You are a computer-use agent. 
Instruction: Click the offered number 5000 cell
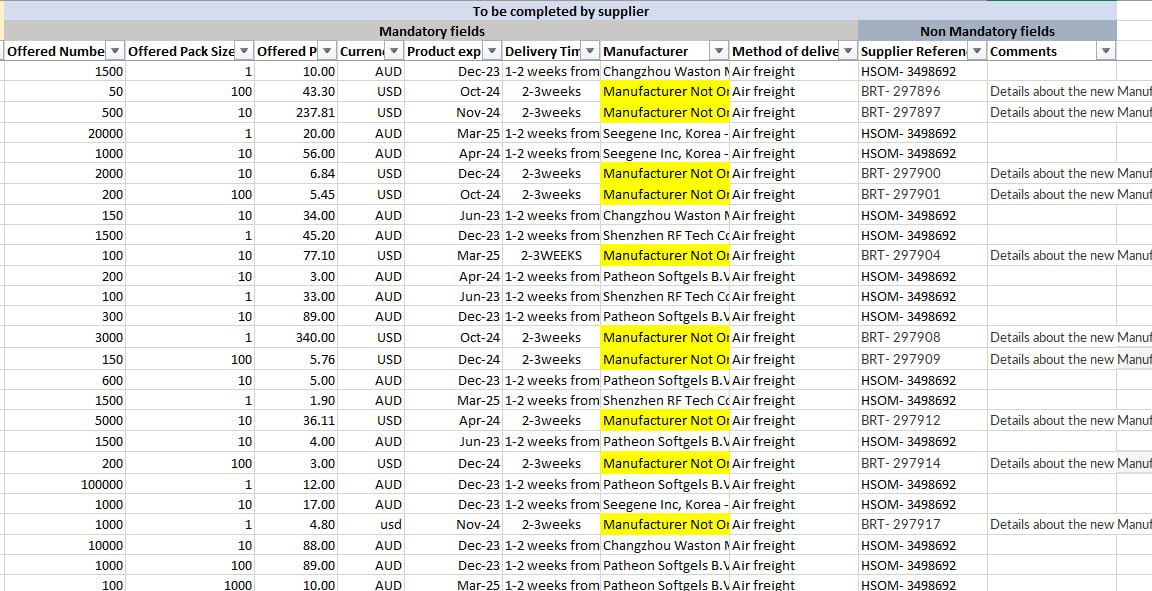64,420
